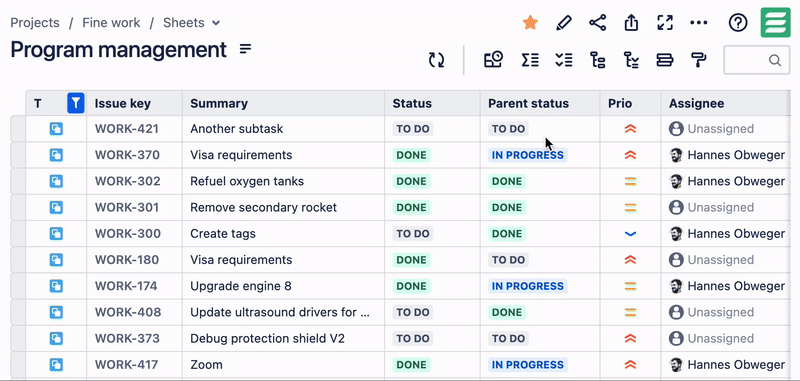Click the blue filter funnel icon
The width and height of the screenshot is (800, 381).
pos(76,103)
